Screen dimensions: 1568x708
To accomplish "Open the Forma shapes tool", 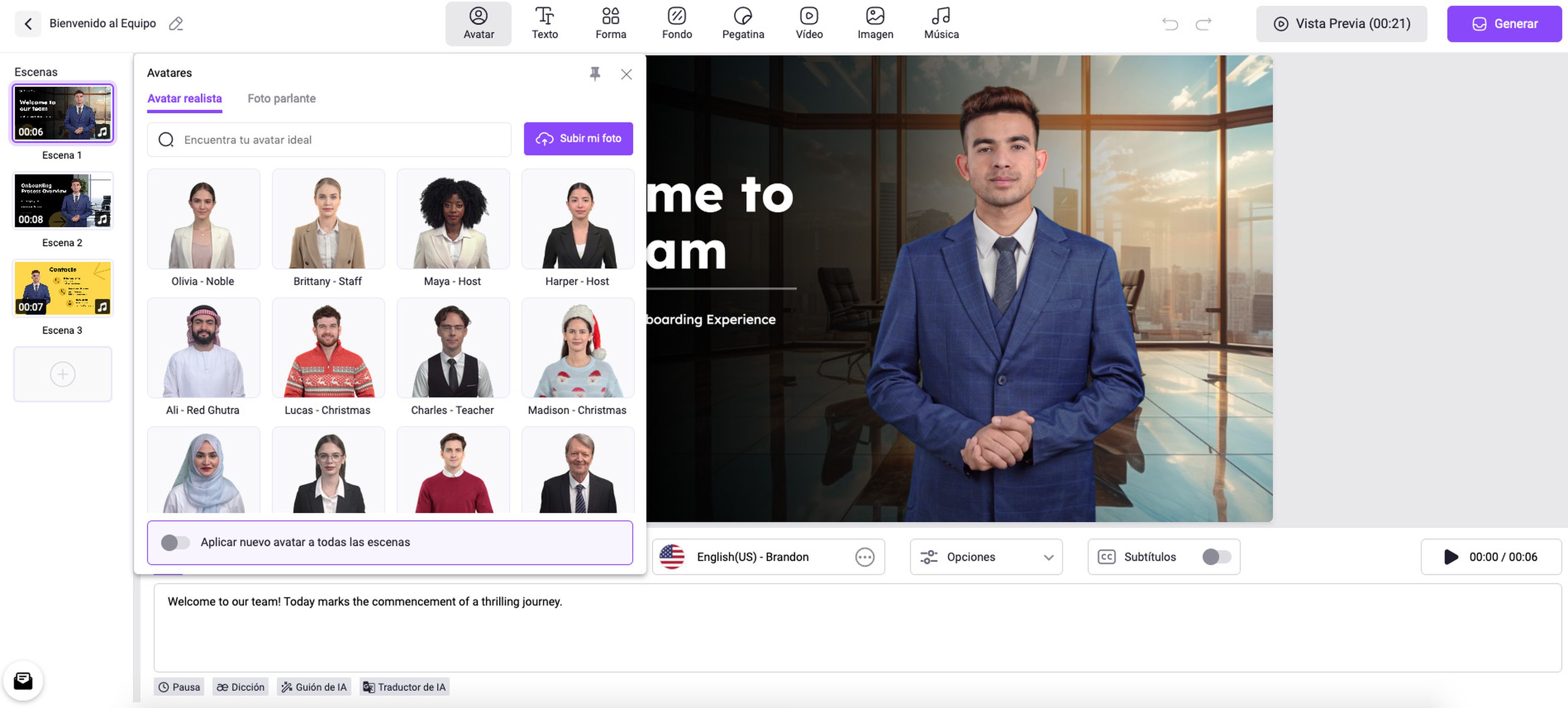I will pyautogui.click(x=610, y=24).
